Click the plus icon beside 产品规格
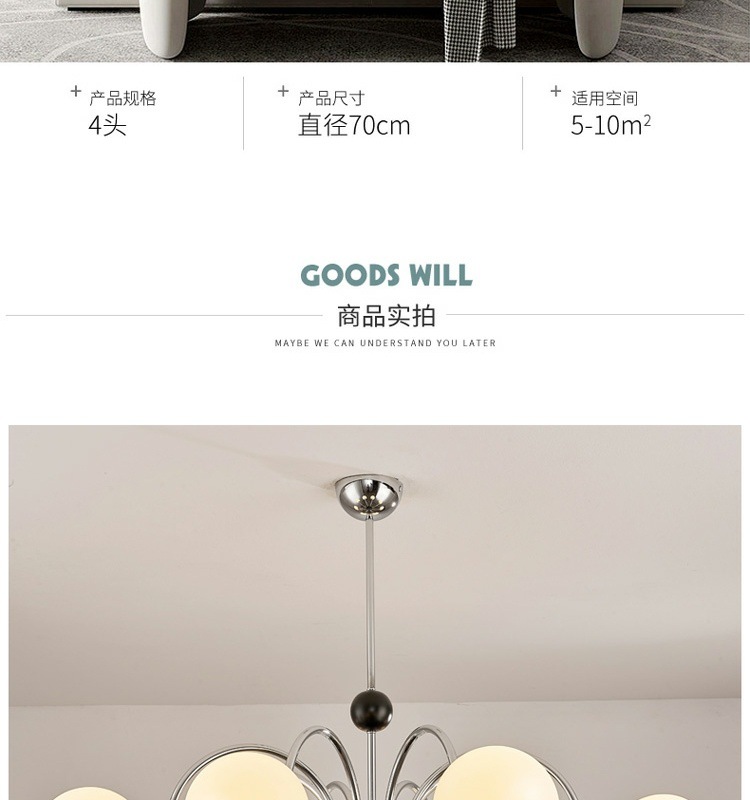This screenshot has width=750, height=800. 76,91
